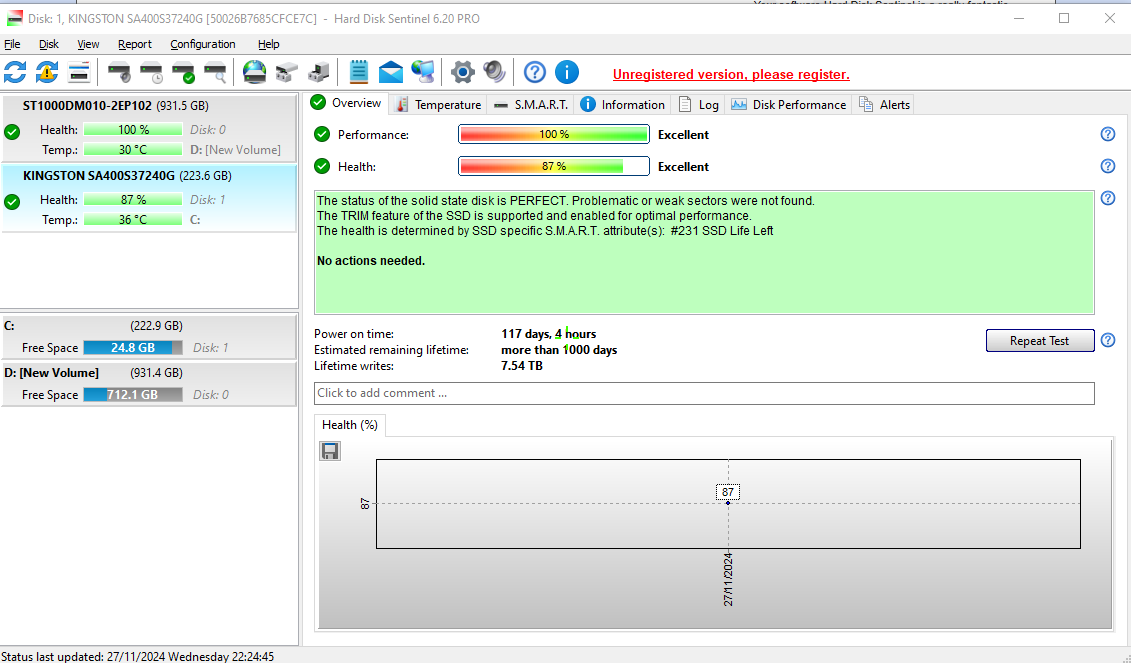Click the 87 data point on health graph

728,503
